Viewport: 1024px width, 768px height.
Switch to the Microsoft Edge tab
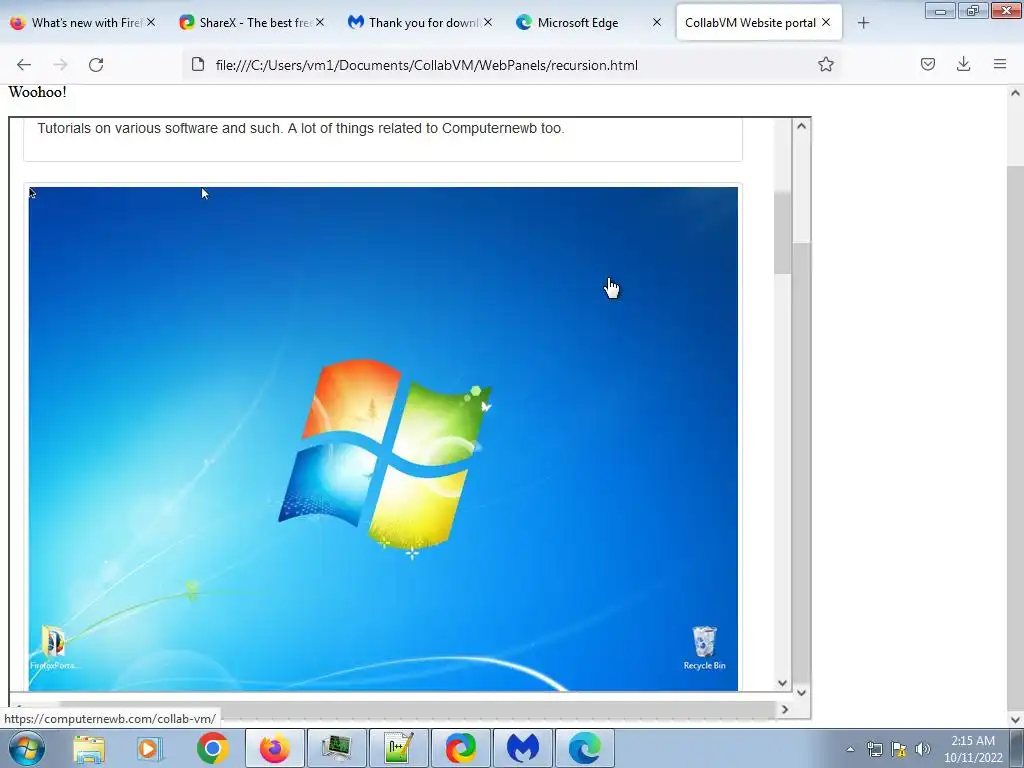coord(589,23)
